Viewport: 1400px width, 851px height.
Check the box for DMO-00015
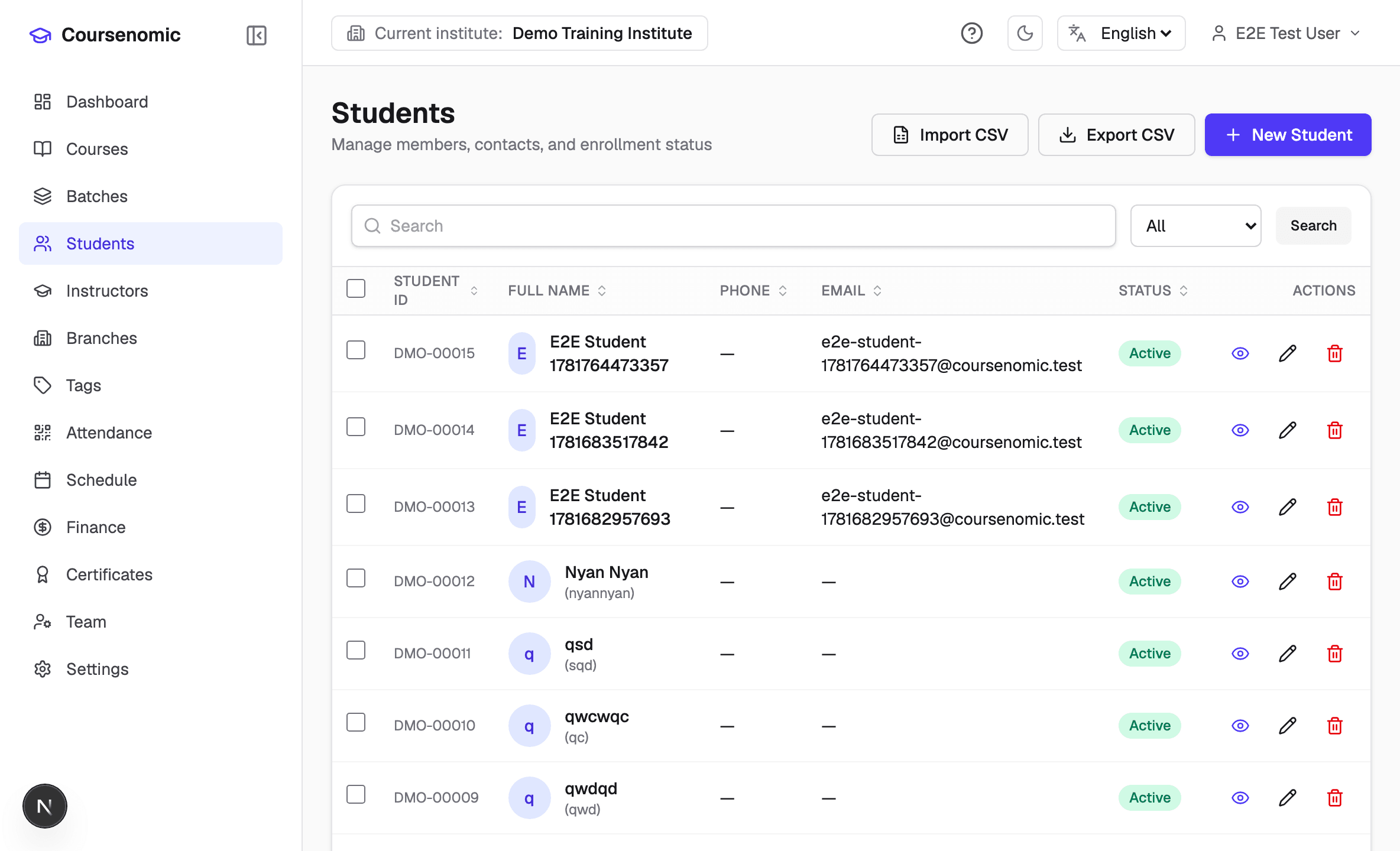(356, 350)
